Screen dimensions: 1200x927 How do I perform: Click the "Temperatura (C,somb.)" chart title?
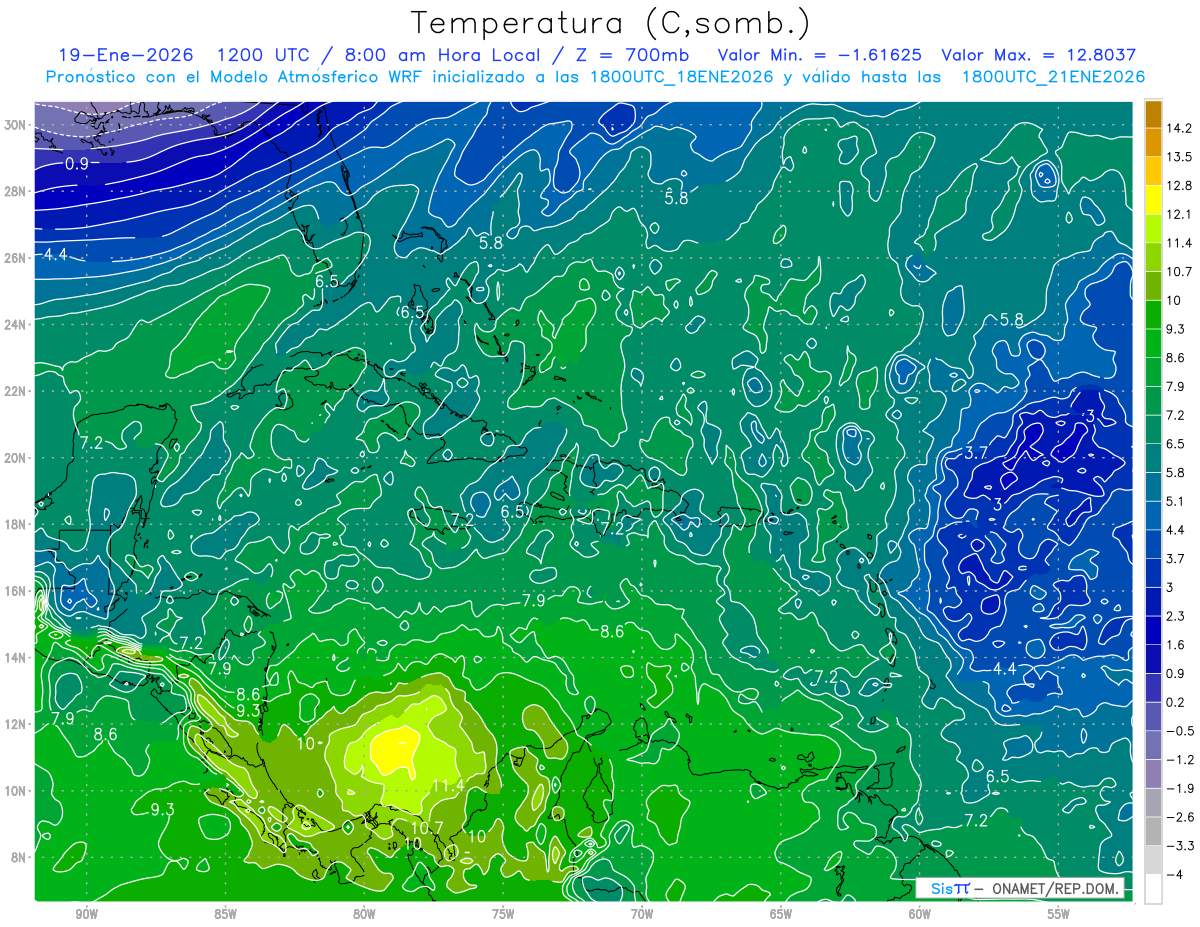click(611, 23)
